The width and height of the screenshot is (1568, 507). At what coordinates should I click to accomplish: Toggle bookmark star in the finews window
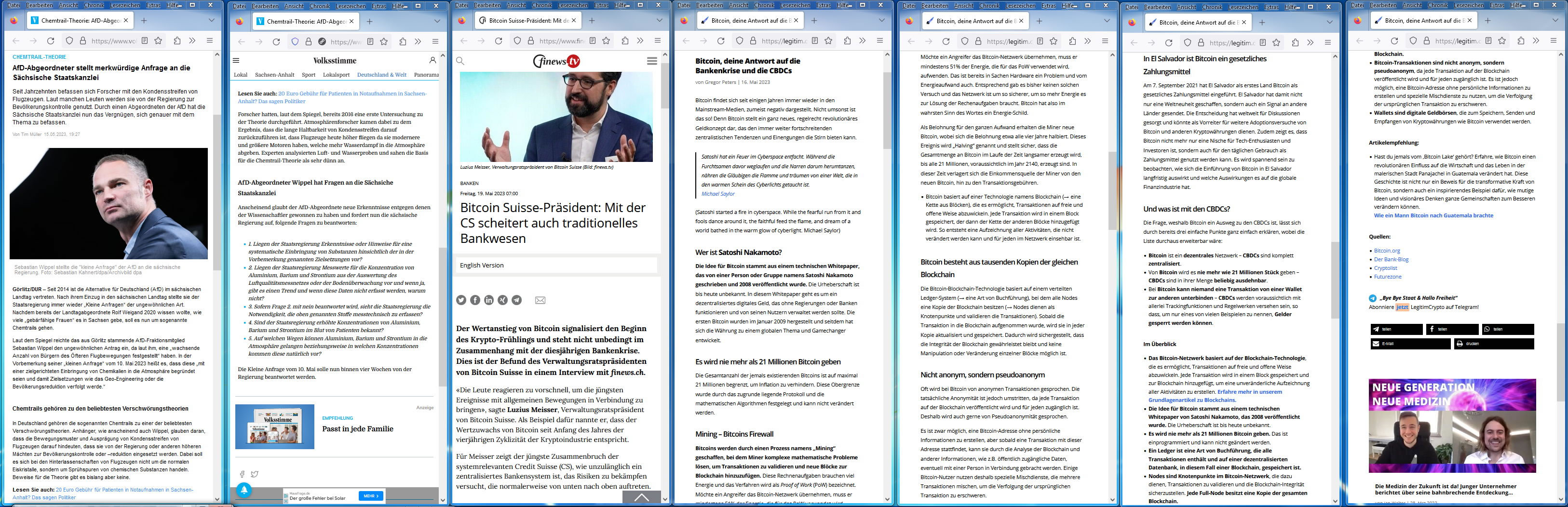click(606, 41)
